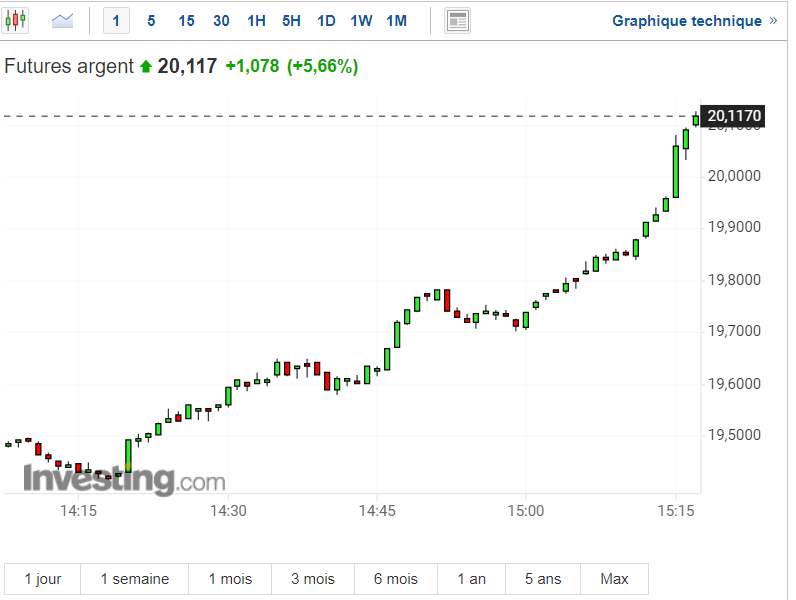Show the 1 an range
Image resolution: width=796 pixels, height=600 pixels.
coord(472,579)
